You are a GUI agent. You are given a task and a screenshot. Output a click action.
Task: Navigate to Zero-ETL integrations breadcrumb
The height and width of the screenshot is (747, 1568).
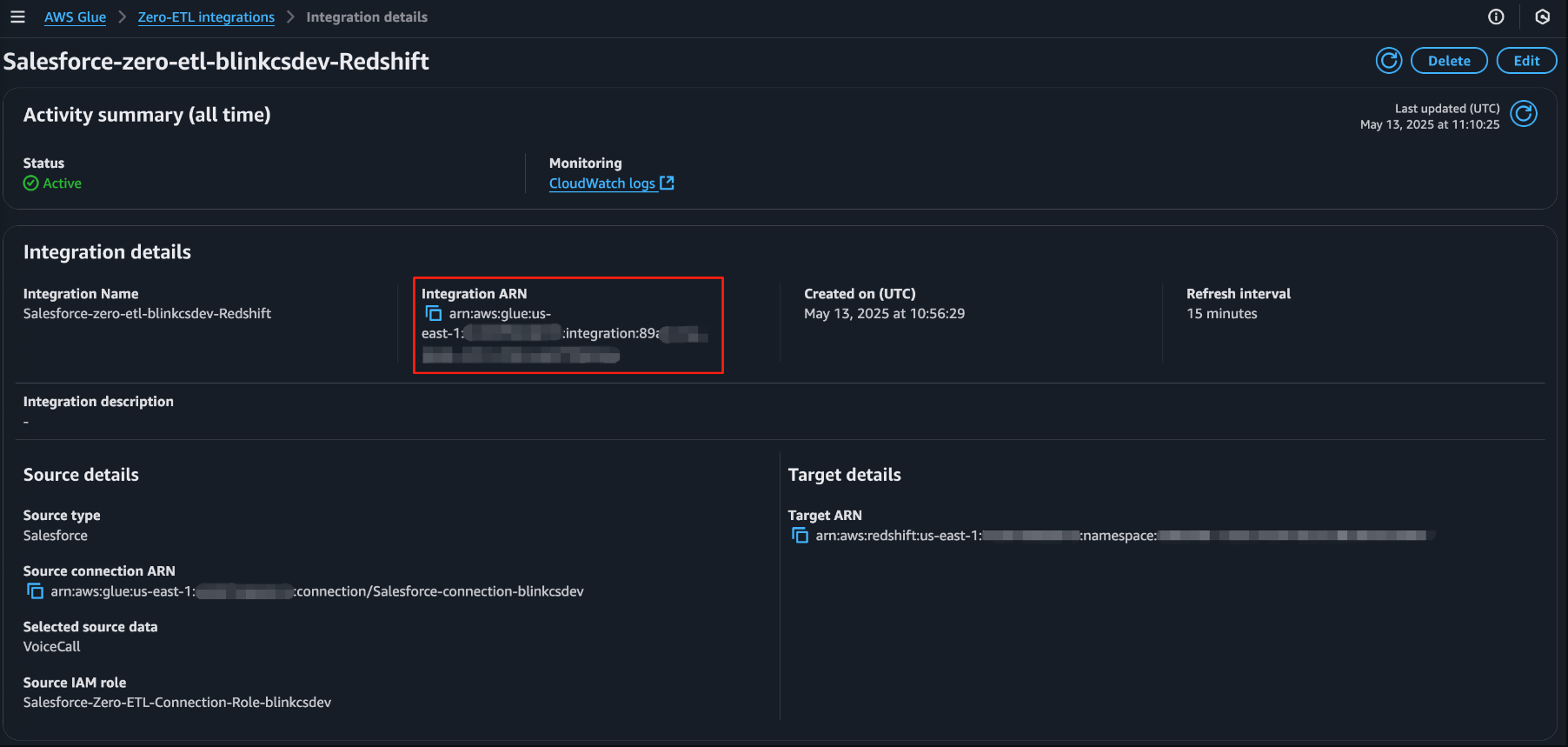[x=206, y=17]
